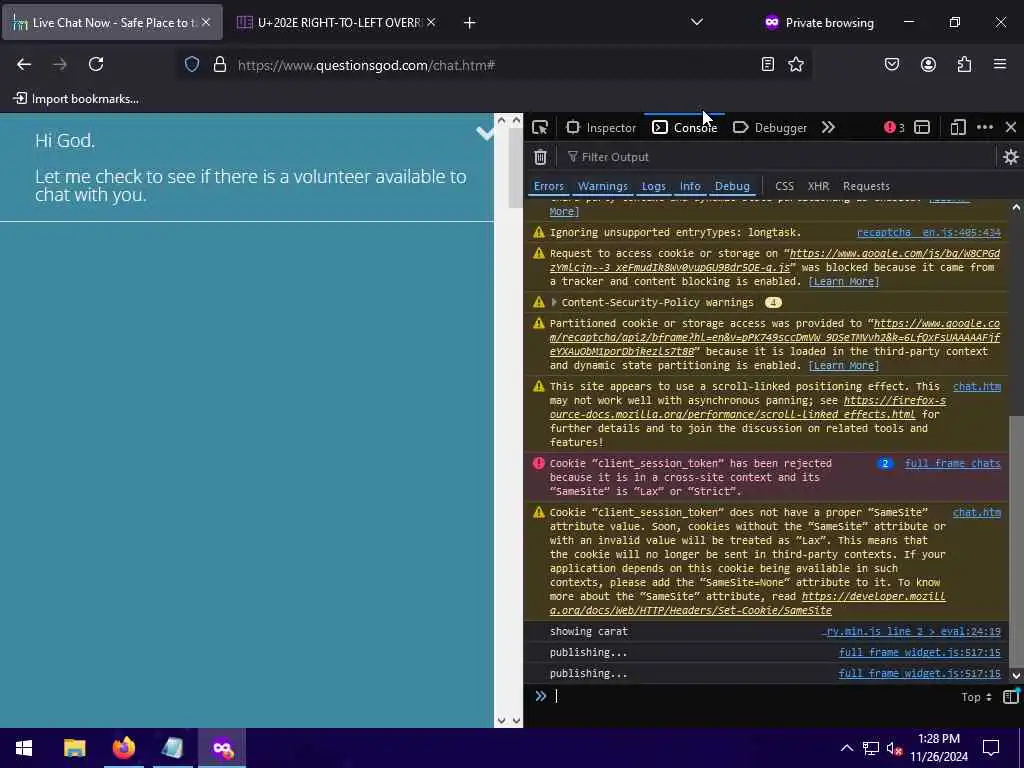1024x768 pixels.
Task: Open the Inspector panel tab
Action: click(x=601, y=127)
